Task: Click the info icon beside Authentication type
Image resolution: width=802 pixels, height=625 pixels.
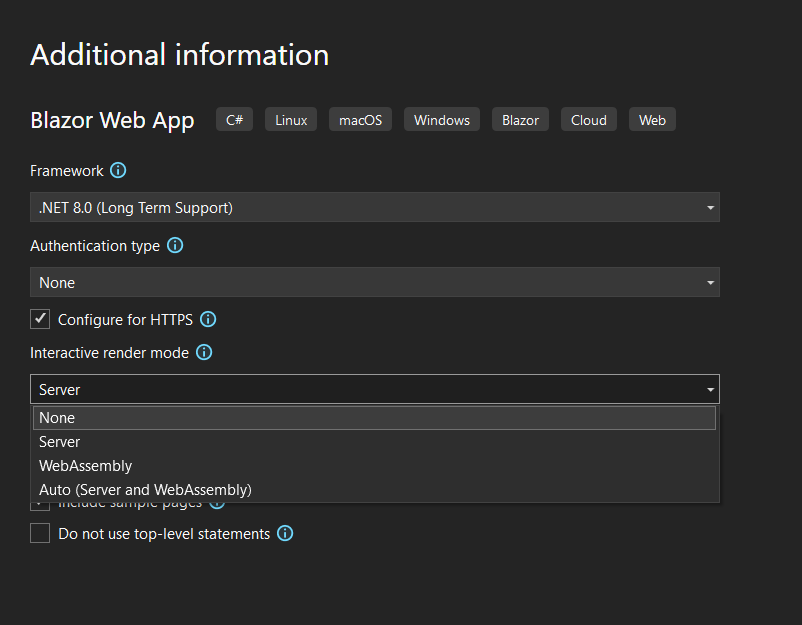Action: coord(175,246)
